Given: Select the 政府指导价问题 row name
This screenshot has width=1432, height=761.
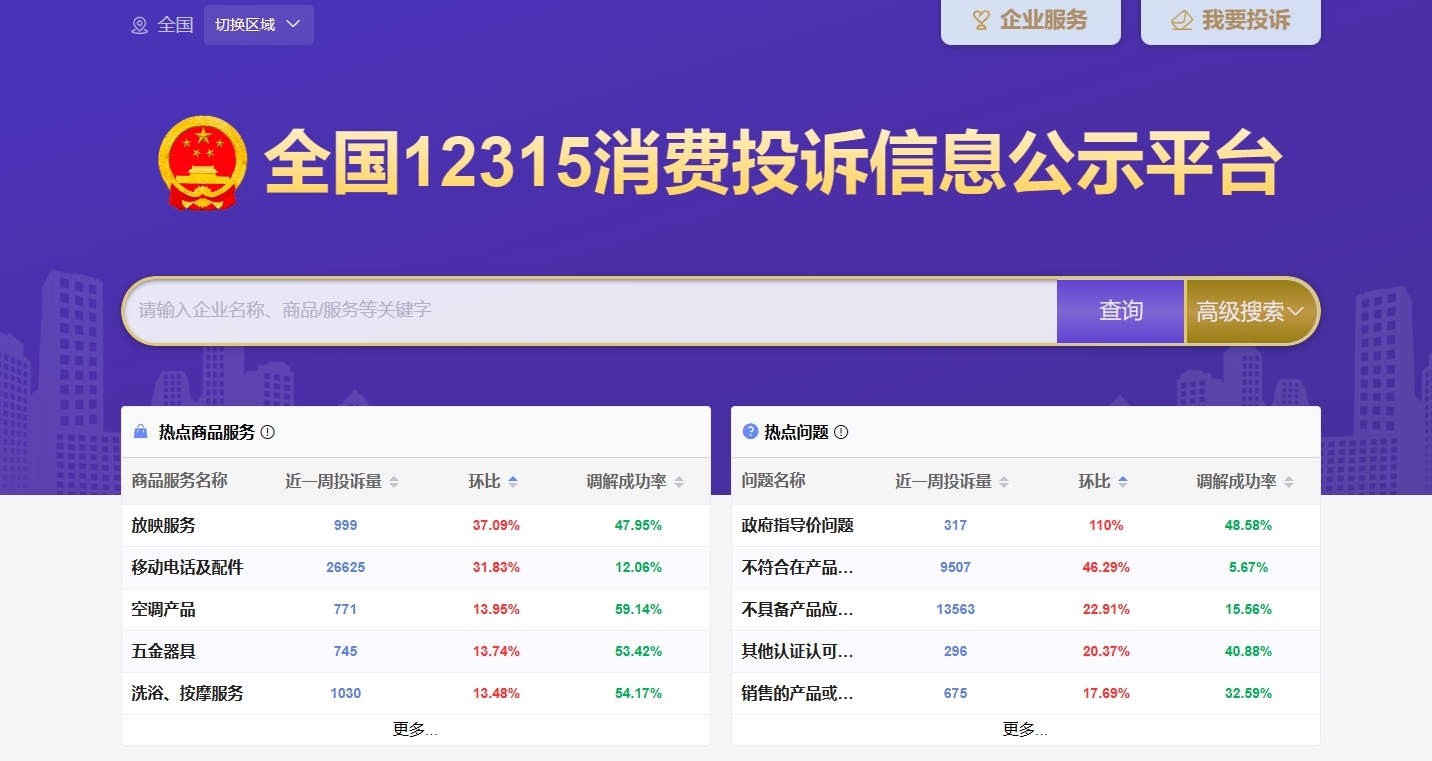Looking at the screenshot, I should [x=797, y=525].
